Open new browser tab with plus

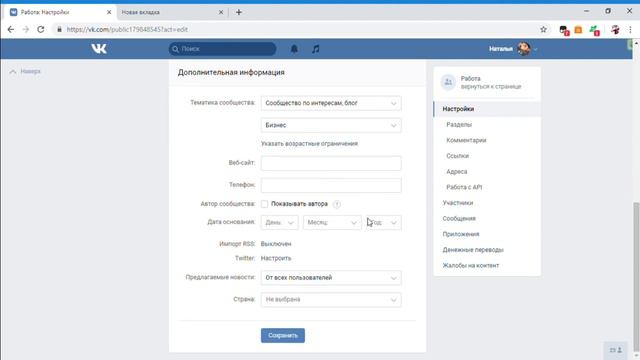[x=239, y=12]
